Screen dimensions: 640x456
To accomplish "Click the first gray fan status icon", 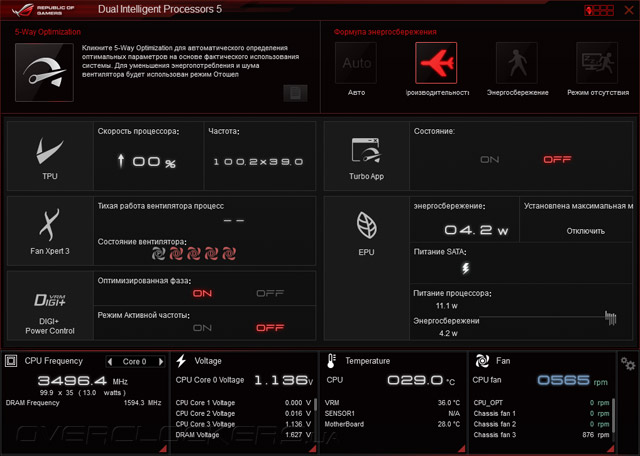I will [x=158, y=254].
